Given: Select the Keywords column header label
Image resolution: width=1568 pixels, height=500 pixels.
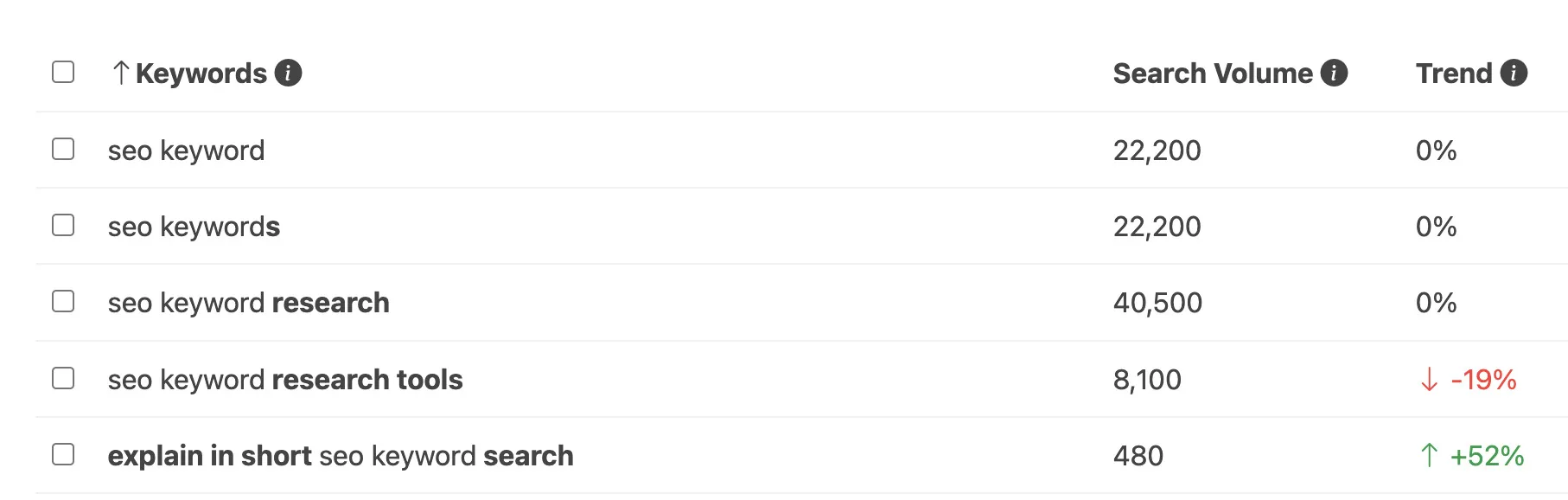Looking at the screenshot, I should click(x=202, y=73).
